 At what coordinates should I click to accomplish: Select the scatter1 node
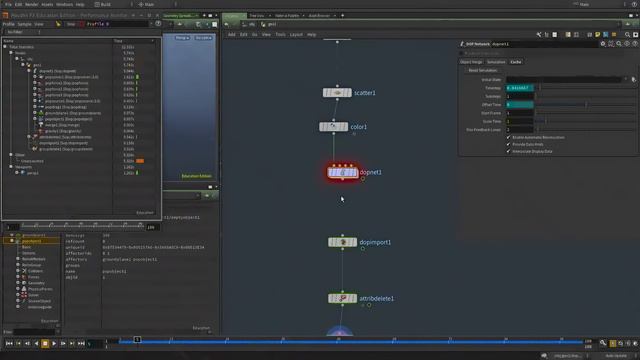pyautogui.click(x=337, y=93)
